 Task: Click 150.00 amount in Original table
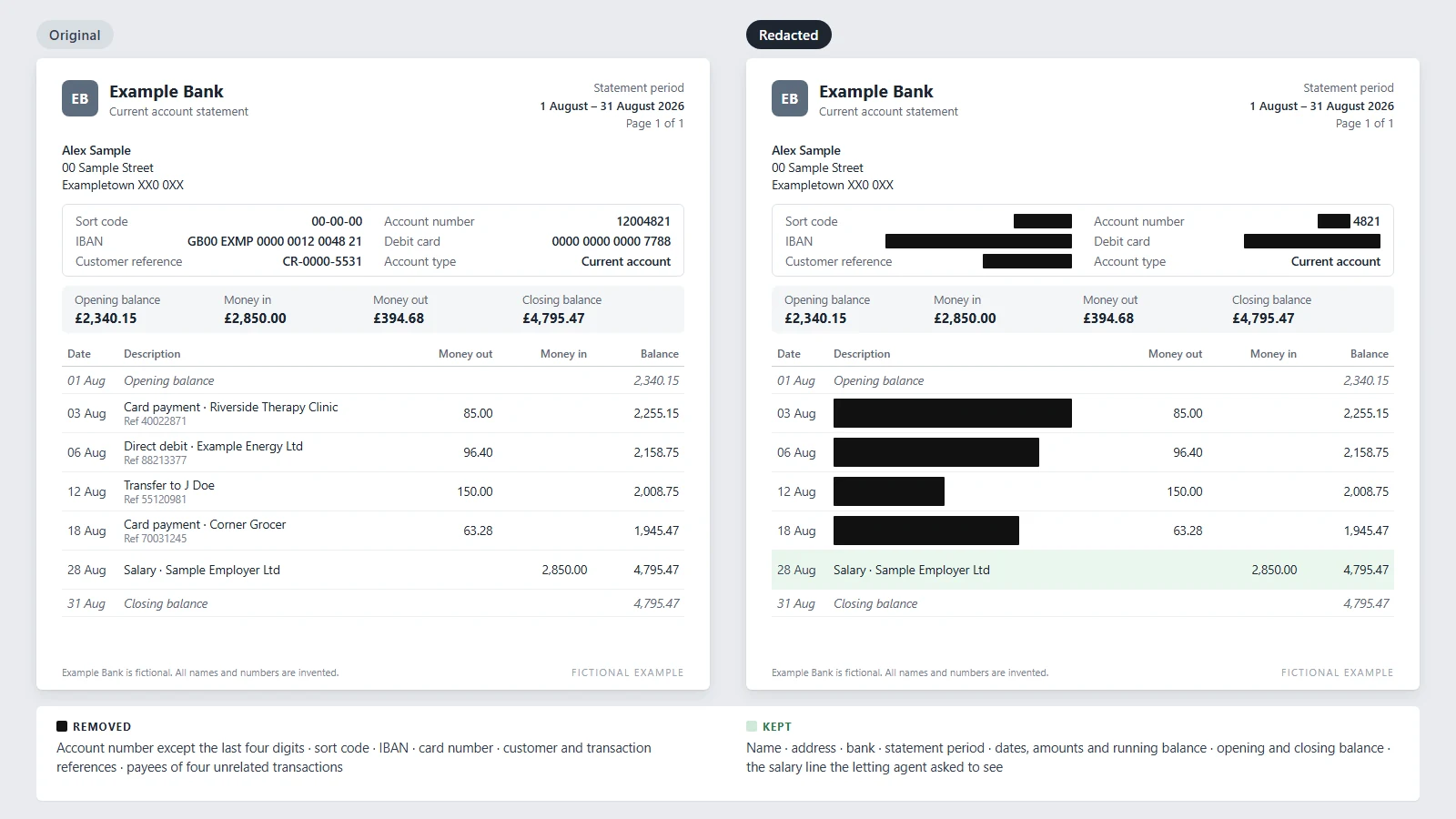(475, 491)
